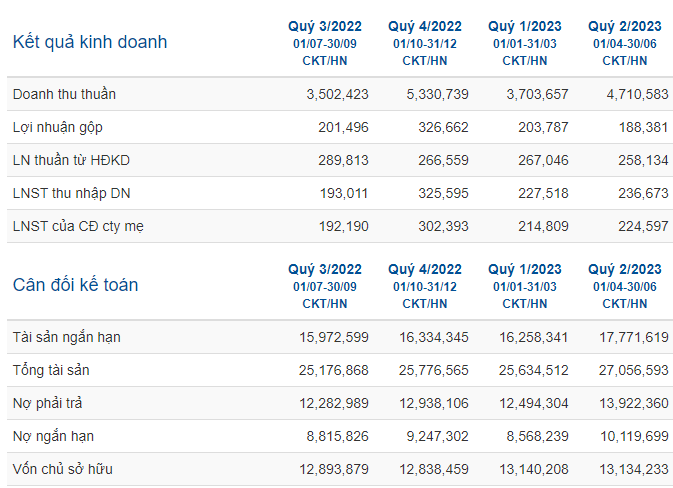Click the Doanh thu thuần row label
Viewport: 673px width, 488px height.
click(x=64, y=94)
